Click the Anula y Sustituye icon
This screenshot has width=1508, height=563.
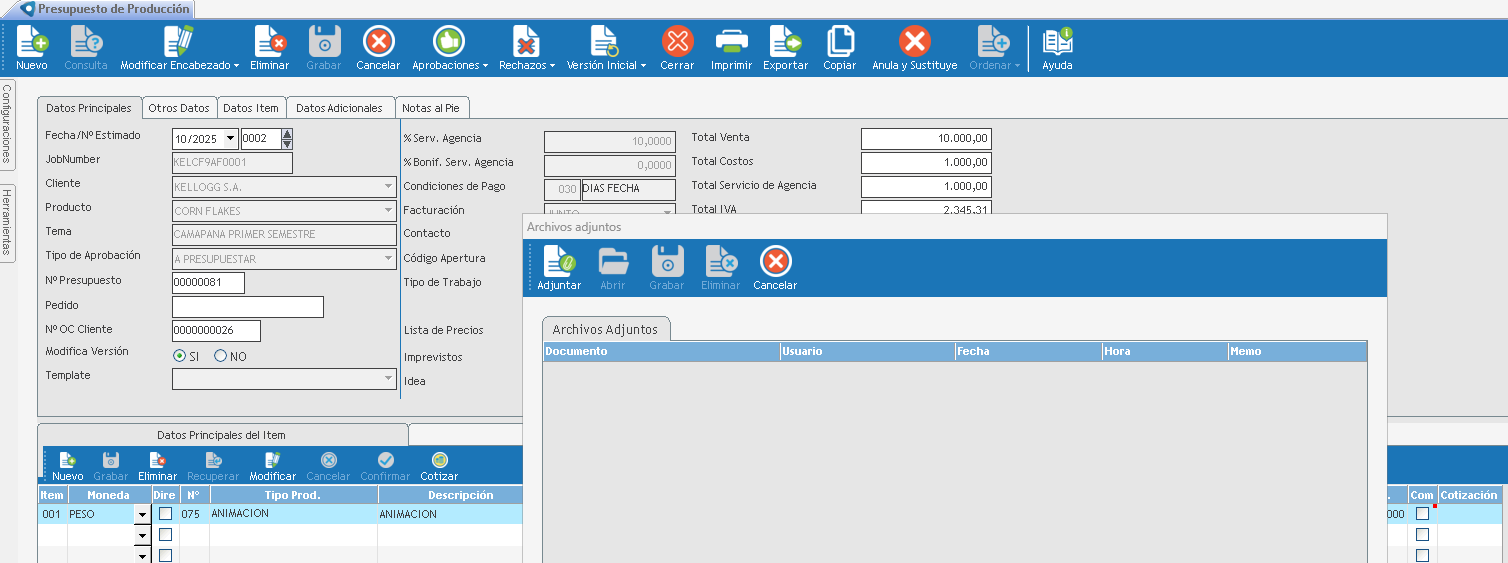click(x=914, y=48)
